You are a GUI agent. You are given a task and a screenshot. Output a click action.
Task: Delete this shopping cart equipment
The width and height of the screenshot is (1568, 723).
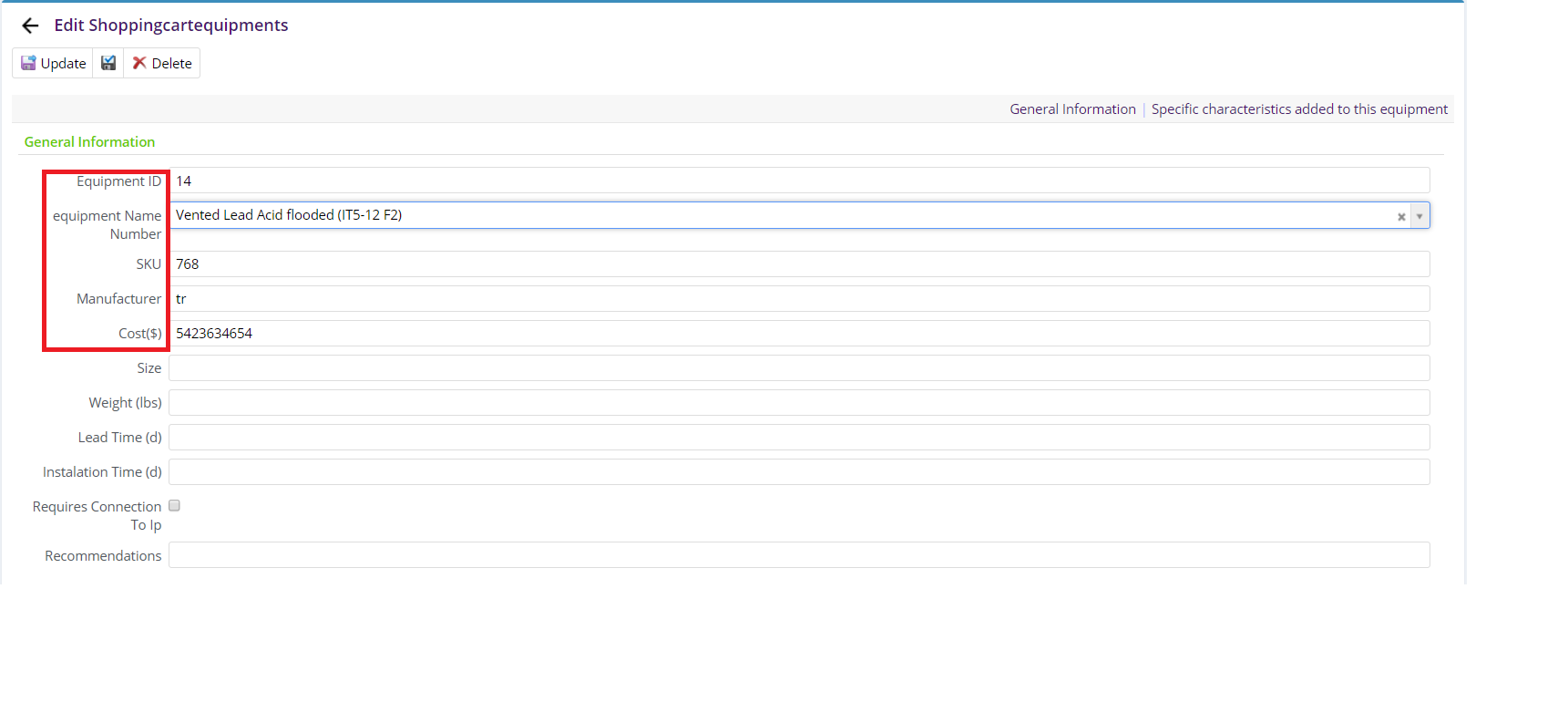(162, 63)
